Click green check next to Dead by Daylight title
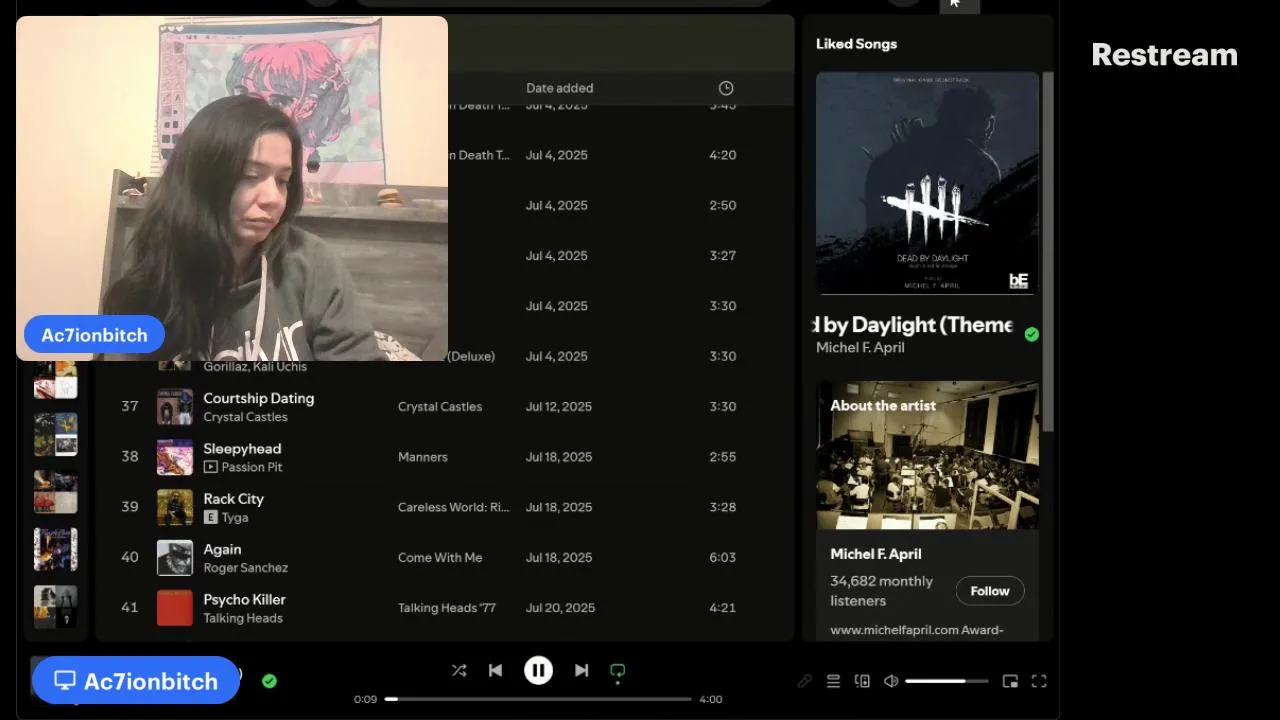 1032,334
